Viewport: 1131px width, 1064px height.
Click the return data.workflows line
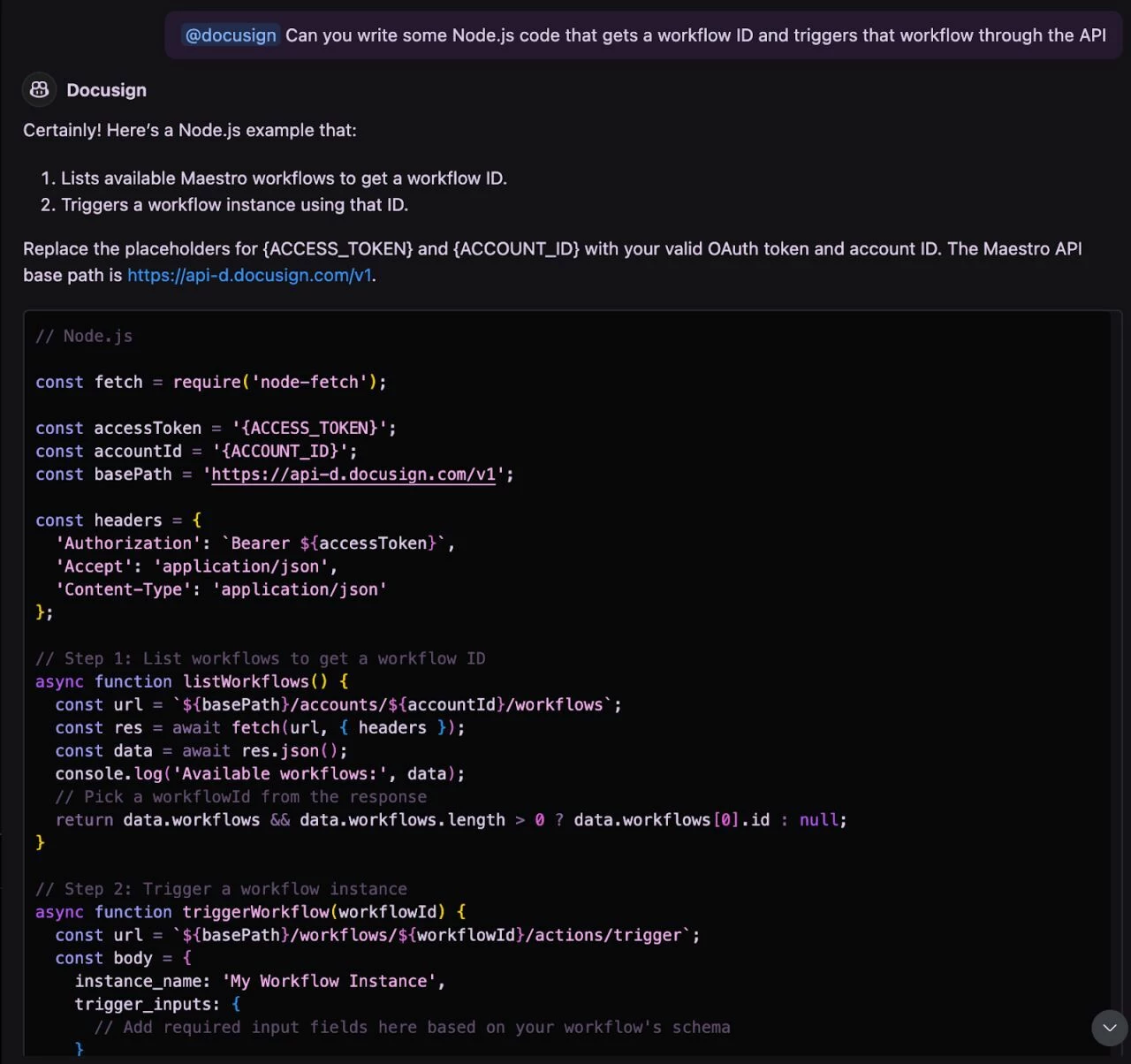[x=451, y=820]
